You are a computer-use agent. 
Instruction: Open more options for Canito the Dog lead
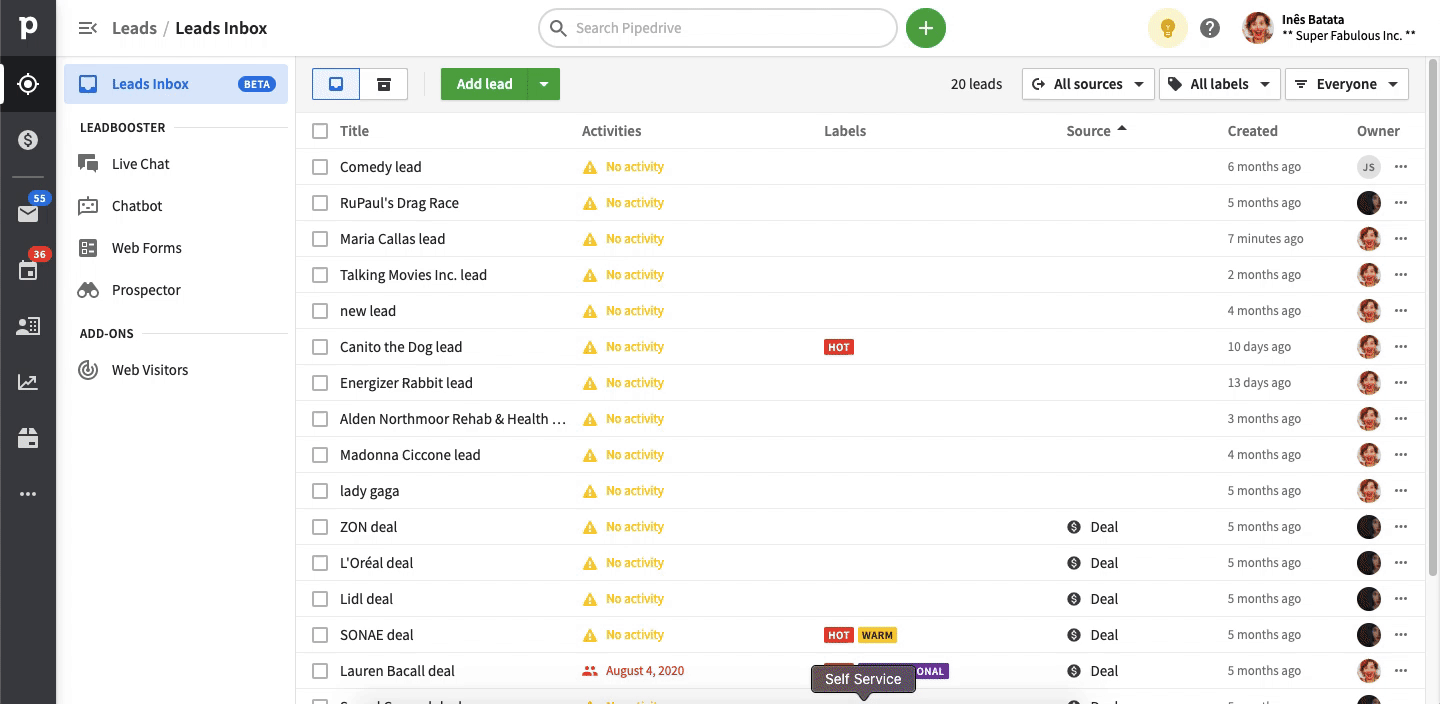(1401, 347)
